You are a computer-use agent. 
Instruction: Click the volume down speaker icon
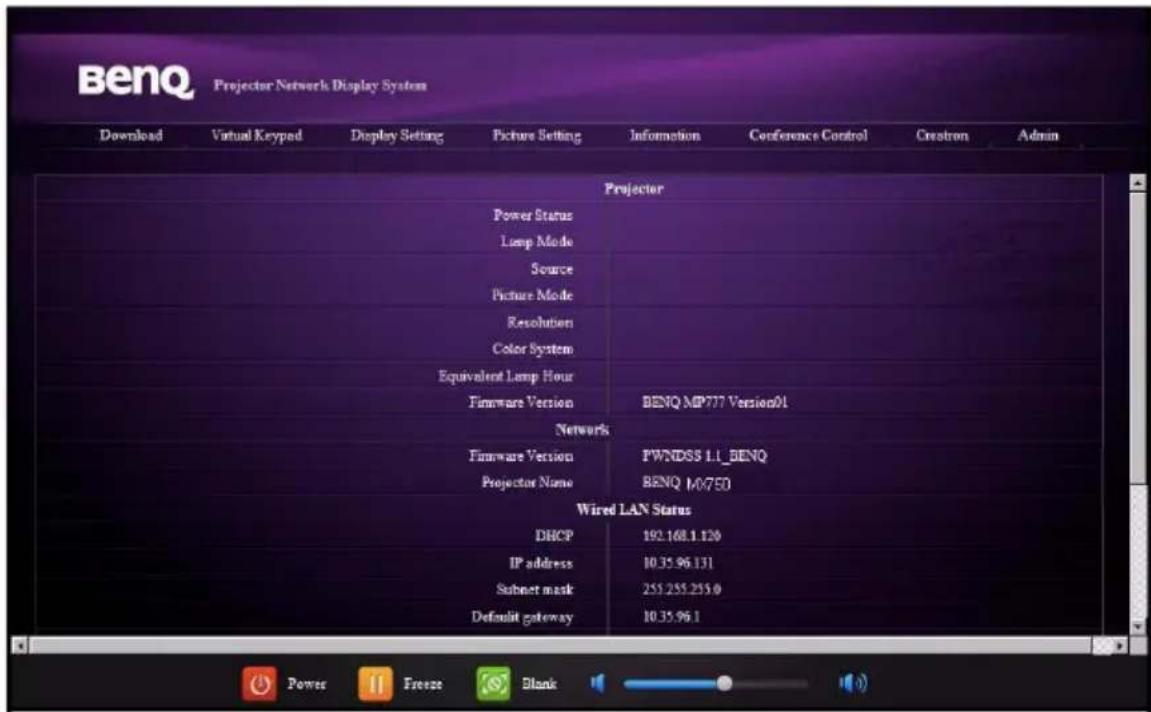coord(598,684)
